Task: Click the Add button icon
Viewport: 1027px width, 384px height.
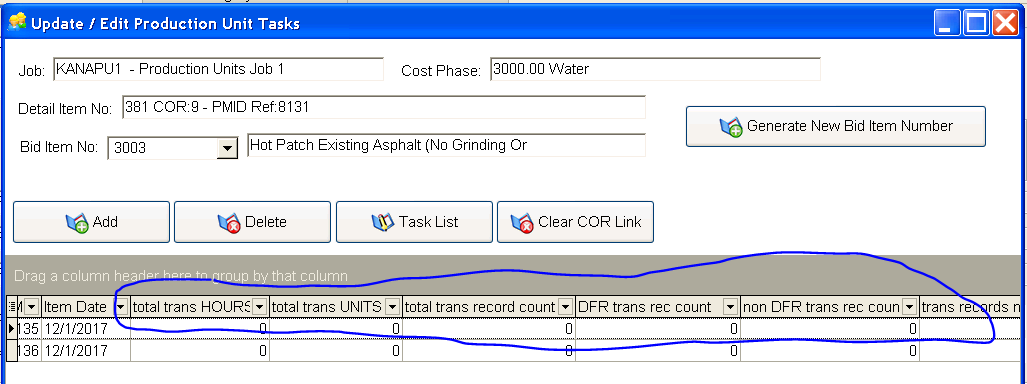Action: pyautogui.click(x=77, y=223)
